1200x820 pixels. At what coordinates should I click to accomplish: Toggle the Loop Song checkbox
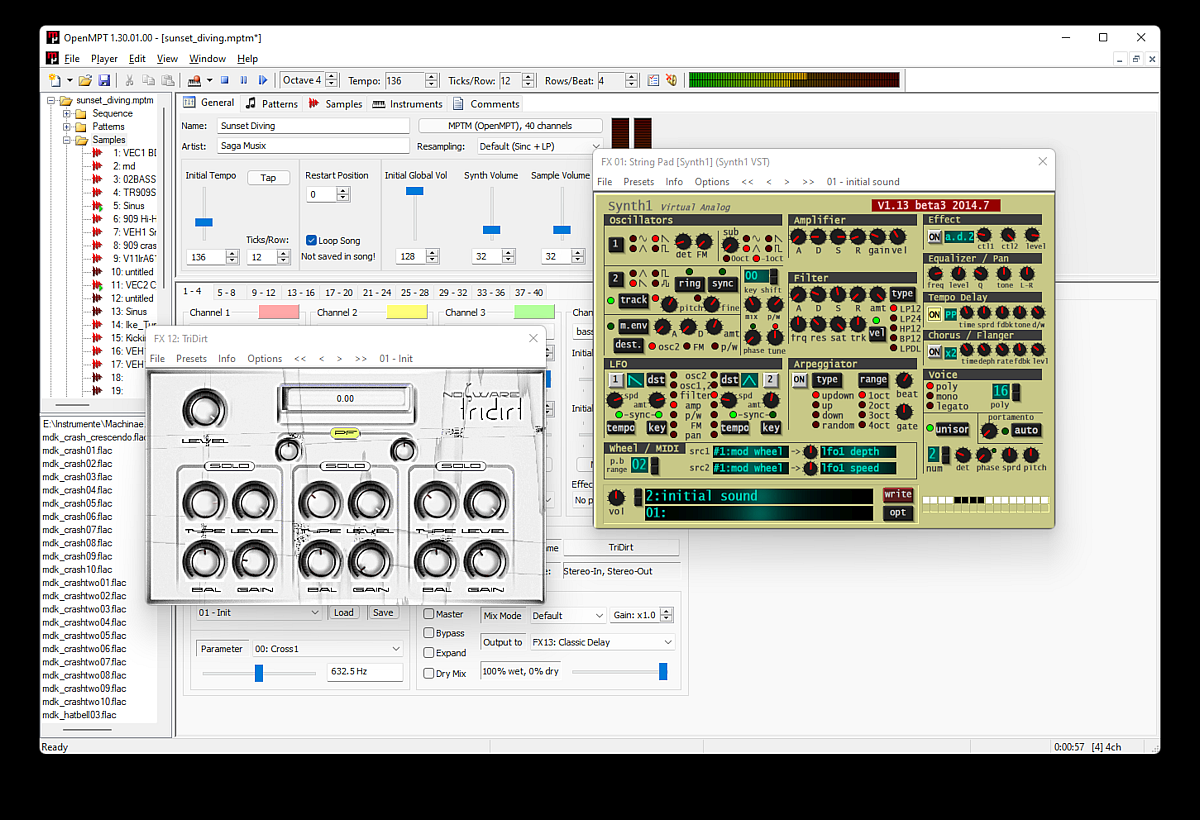pyautogui.click(x=311, y=240)
